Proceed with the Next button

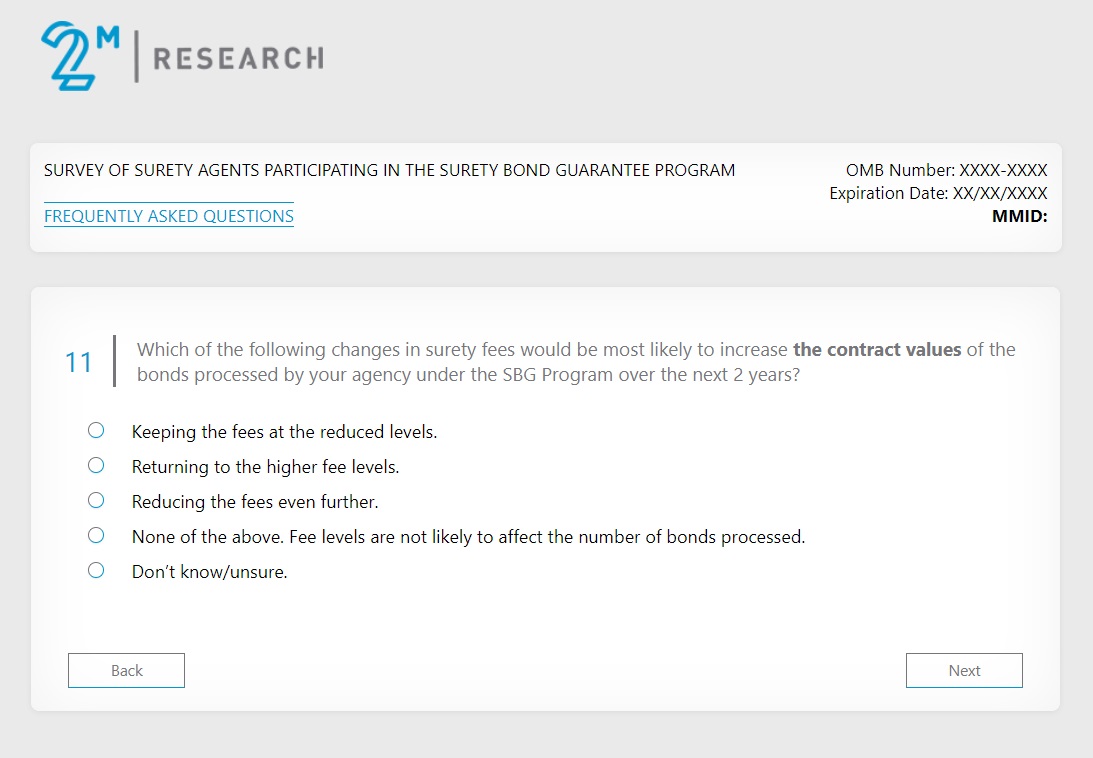pyautogui.click(x=964, y=671)
